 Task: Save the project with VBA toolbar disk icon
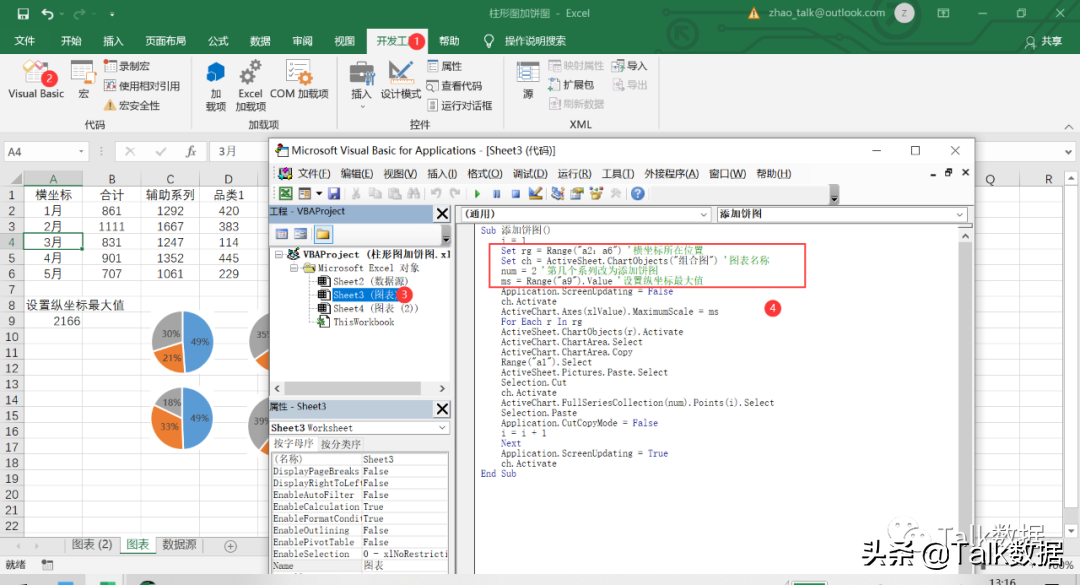pyautogui.click(x=334, y=194)
